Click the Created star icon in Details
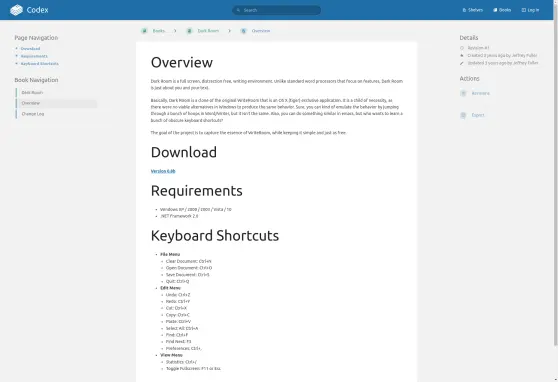This screenshot has height=382, width=558. [x=462, y=56]
